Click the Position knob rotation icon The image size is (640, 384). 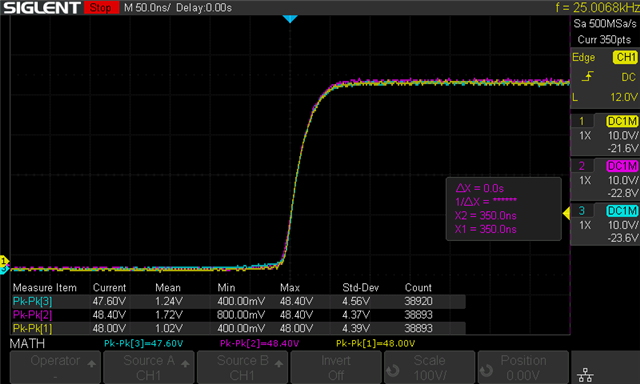486,370
